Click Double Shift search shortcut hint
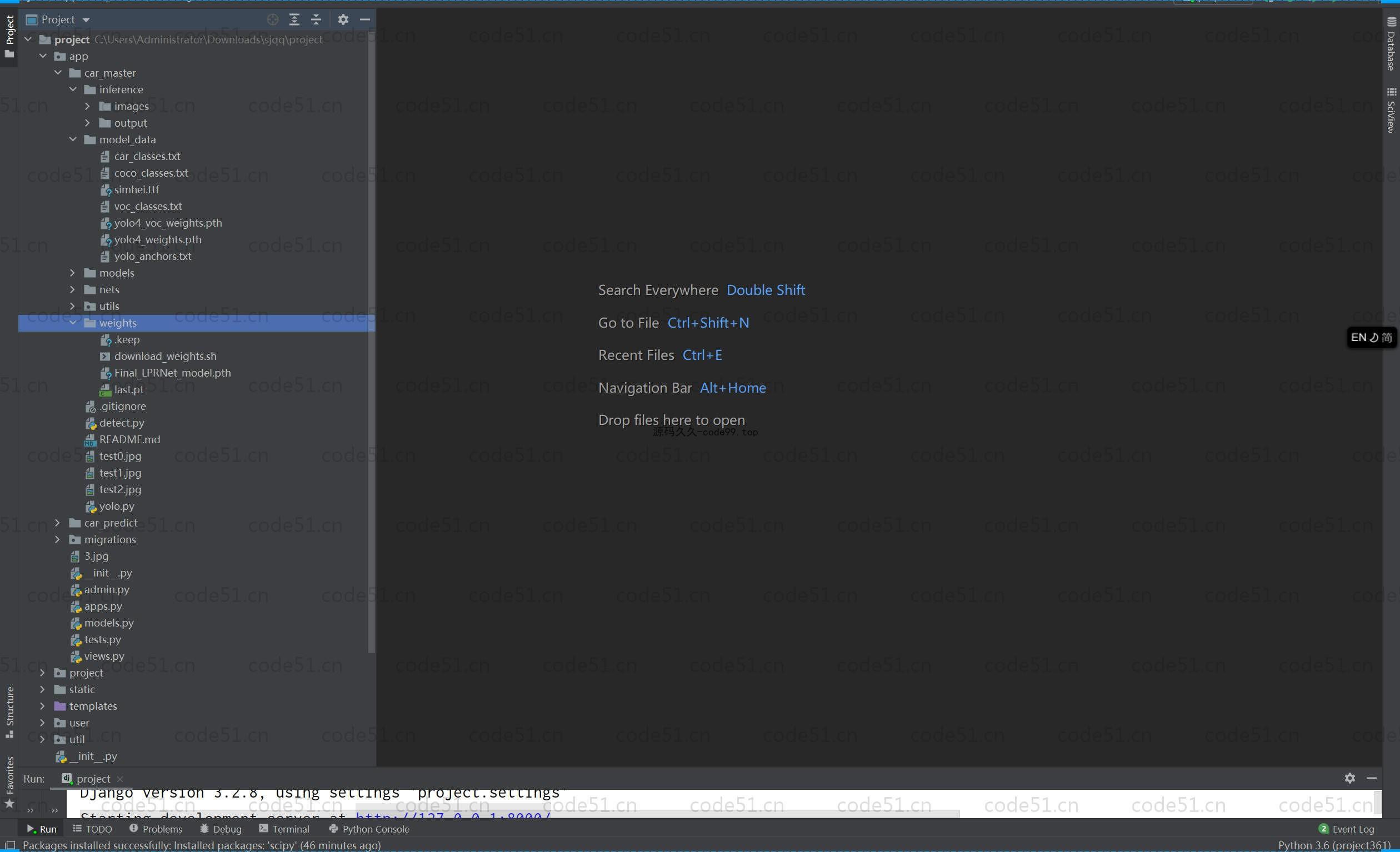Viewport: 1400px width, 852px height. 766,290
